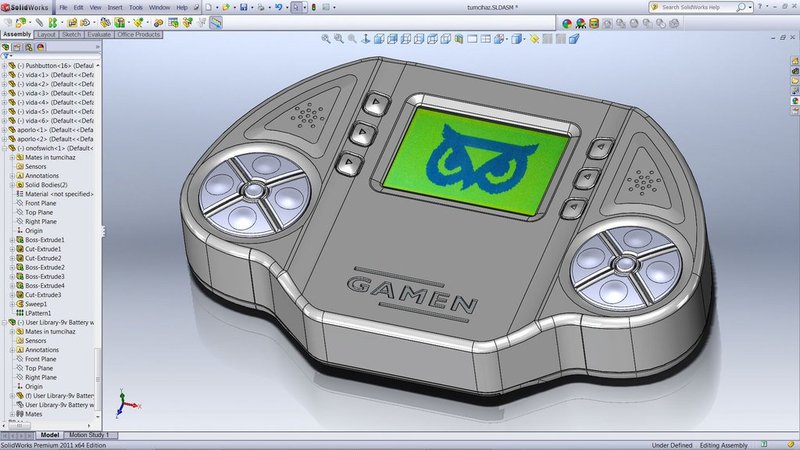Open the Tools menu
The image size is (800, 450).
point(136,8)
